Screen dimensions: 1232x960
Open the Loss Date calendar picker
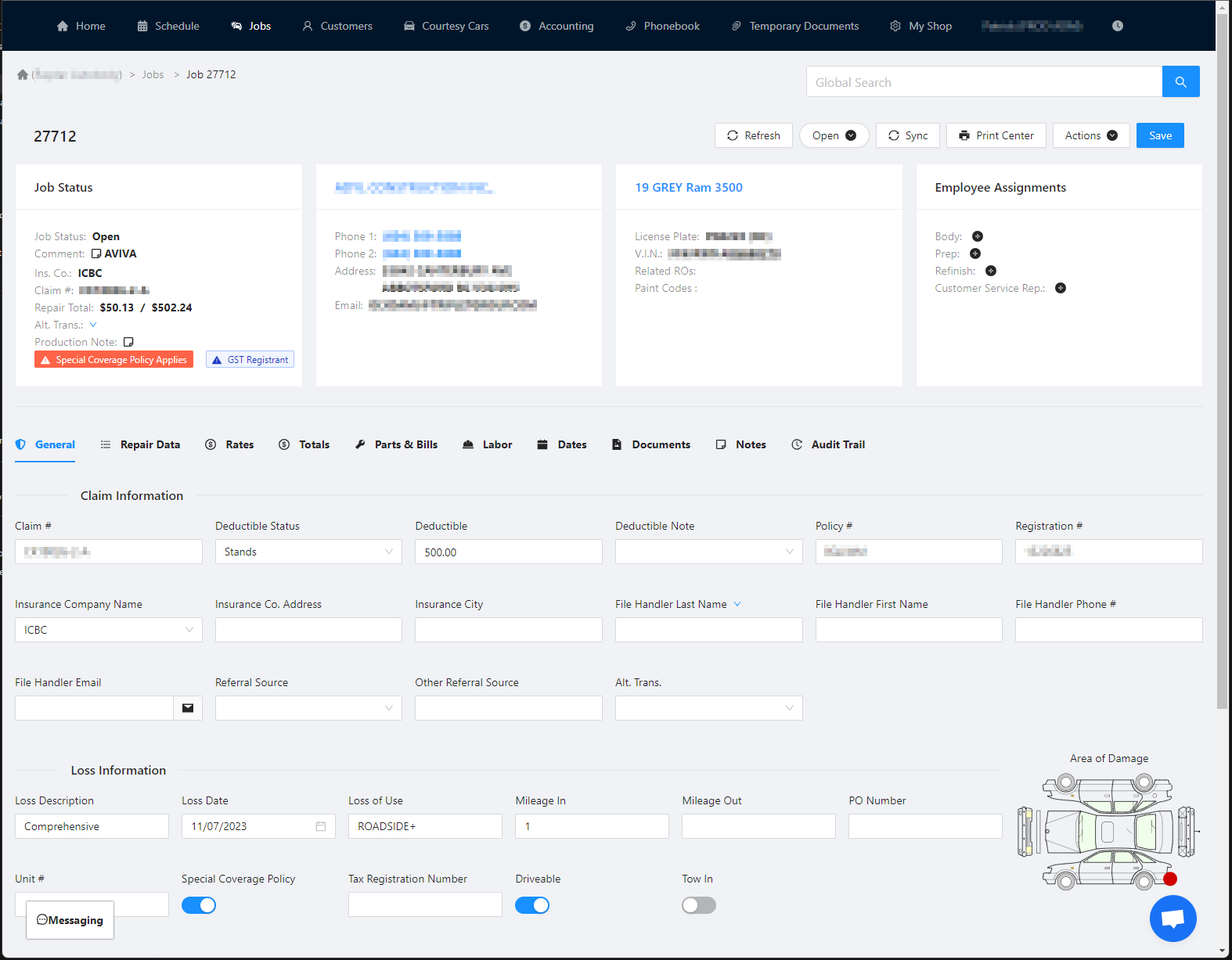coord(321,826)
